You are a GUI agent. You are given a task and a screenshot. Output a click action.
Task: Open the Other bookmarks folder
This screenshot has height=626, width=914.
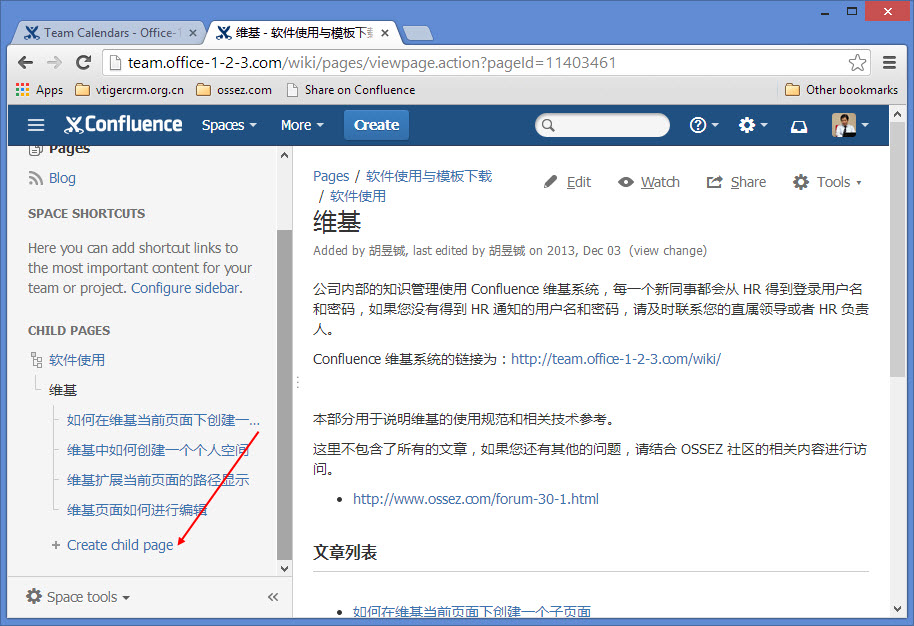pyautogui.click(x=841, y=90)
